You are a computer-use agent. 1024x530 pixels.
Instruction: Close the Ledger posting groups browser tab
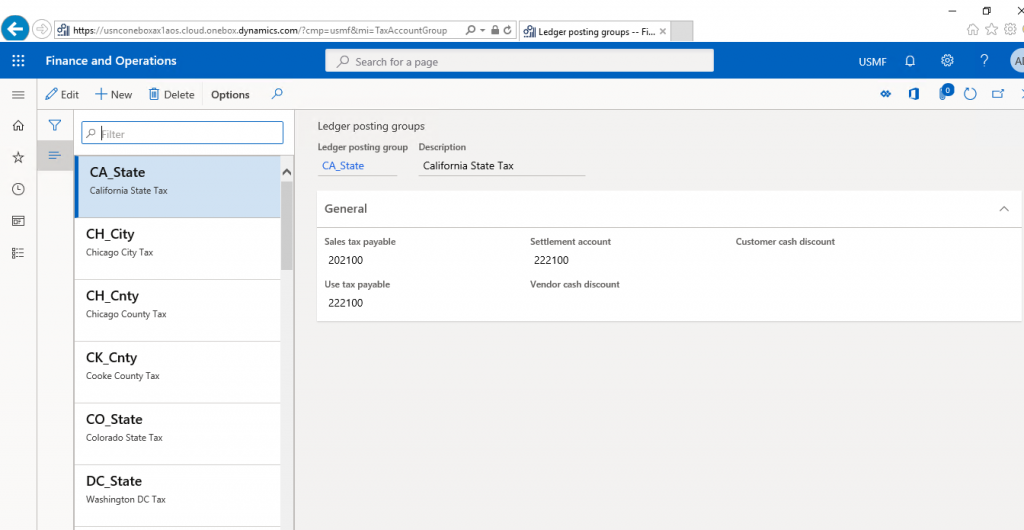663,31
